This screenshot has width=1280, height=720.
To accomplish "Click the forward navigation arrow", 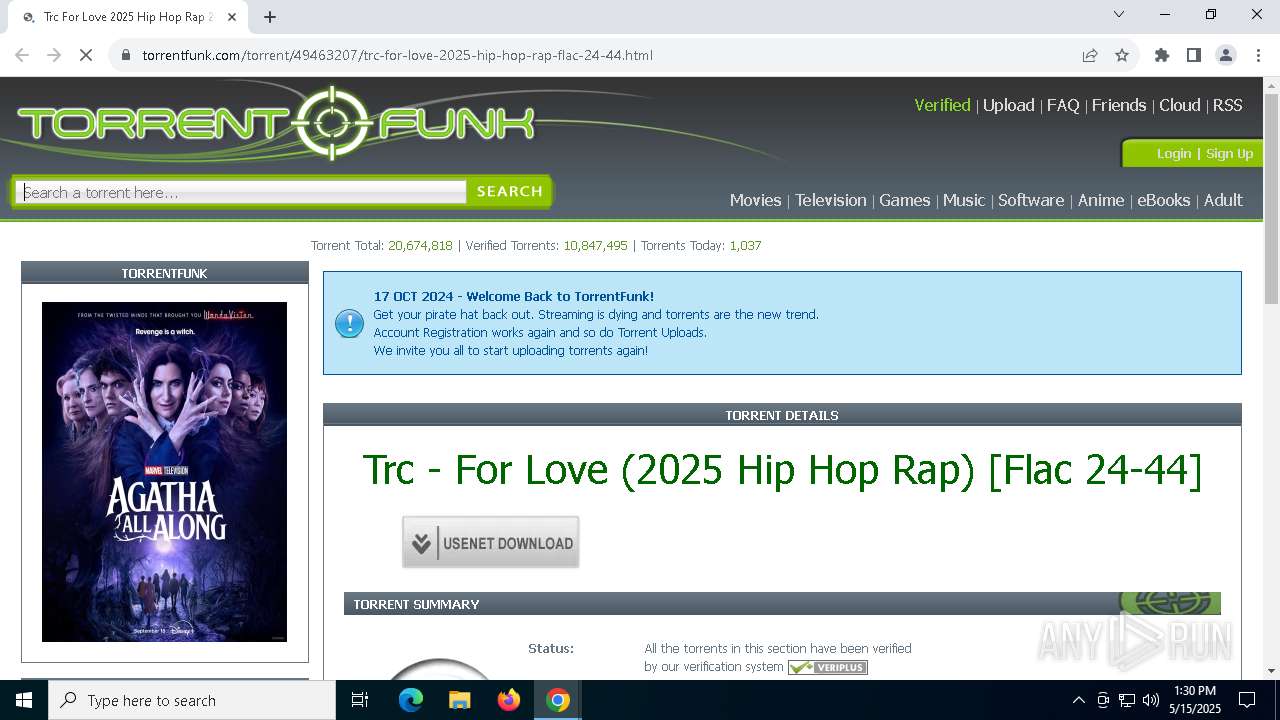I will point(54,55).
